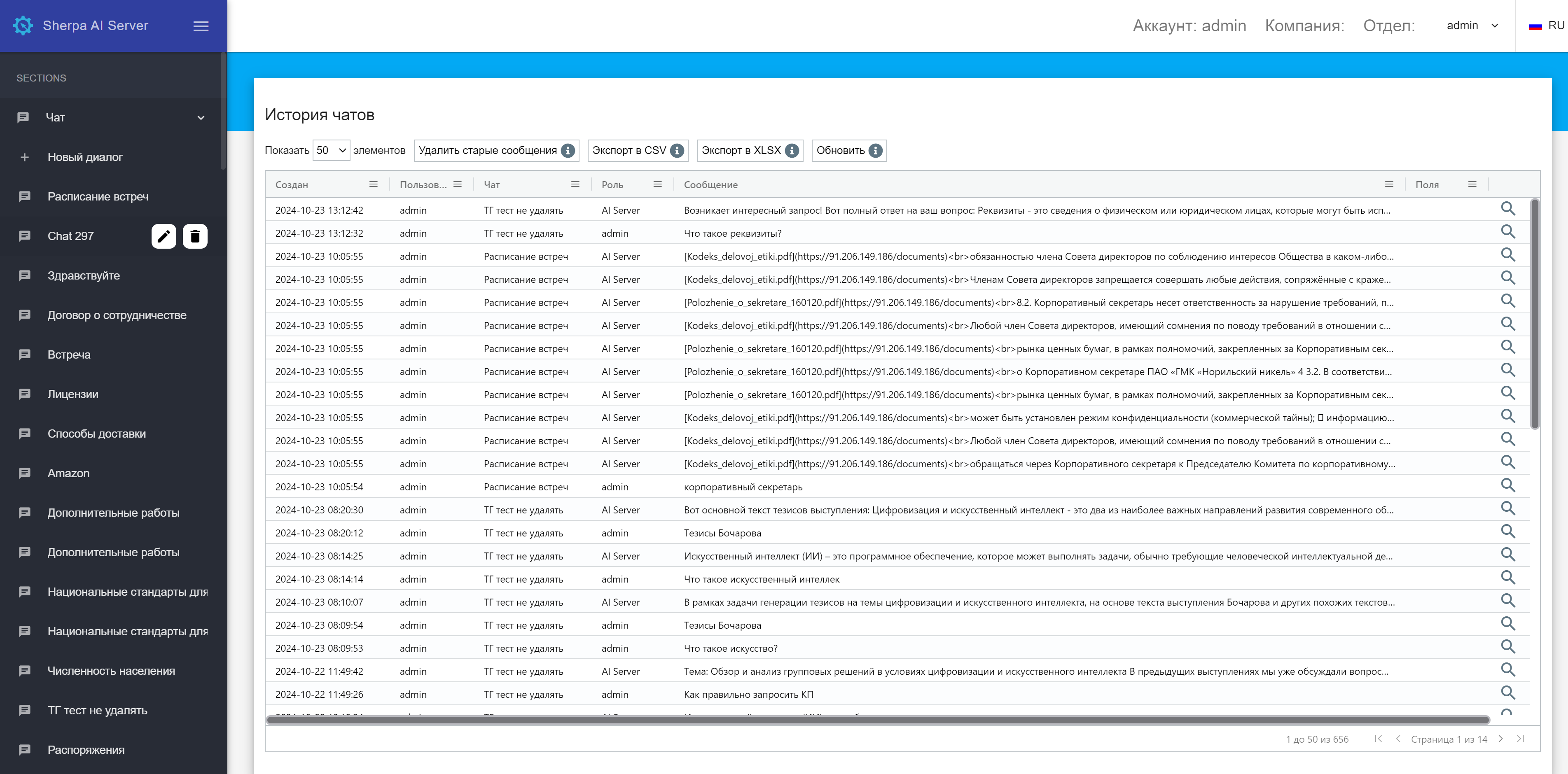Click Экспорт в CSV button
The height and width of the screenshot is (774, 1568).
[637, 150]
